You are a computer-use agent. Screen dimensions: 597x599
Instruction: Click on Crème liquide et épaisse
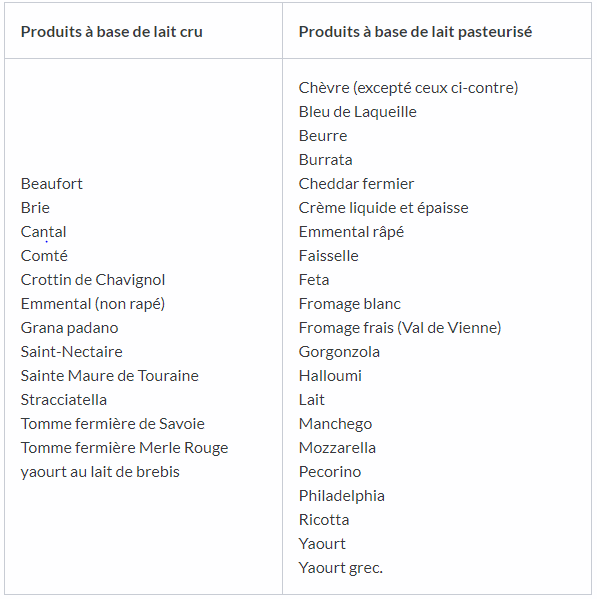tap(383, 208)
